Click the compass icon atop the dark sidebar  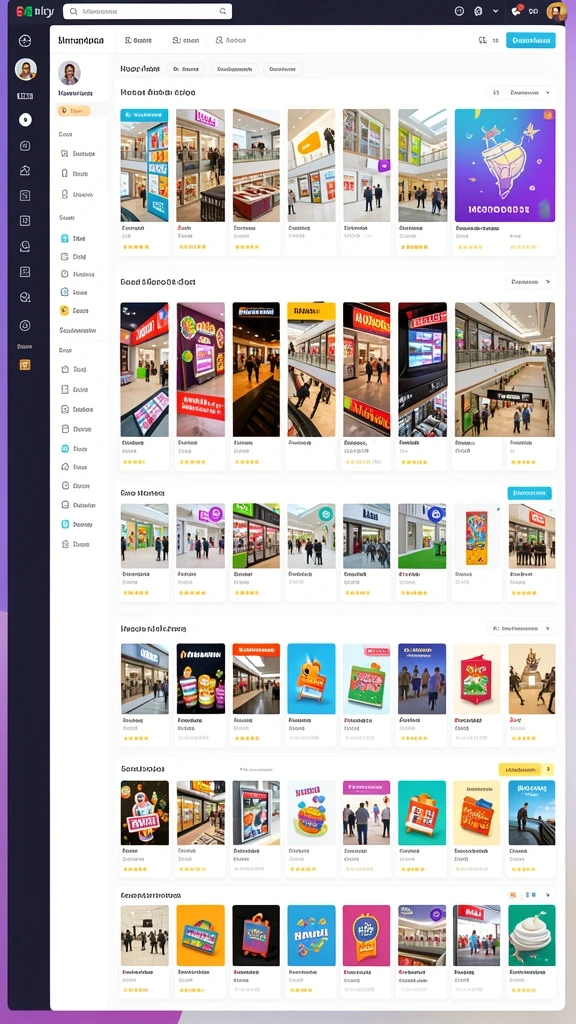(x=25, y=41)
